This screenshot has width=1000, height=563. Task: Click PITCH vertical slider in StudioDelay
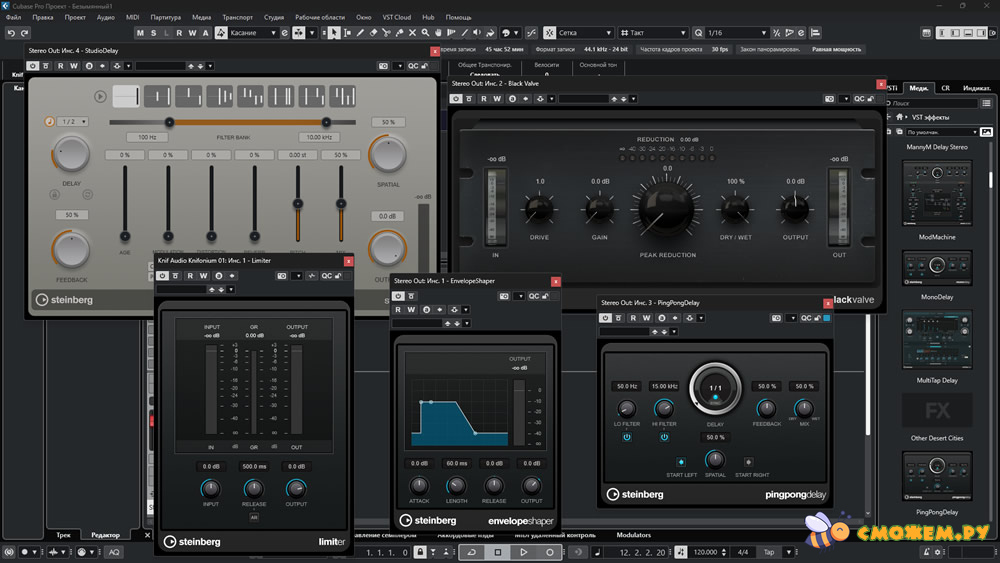tap(297, 204)
